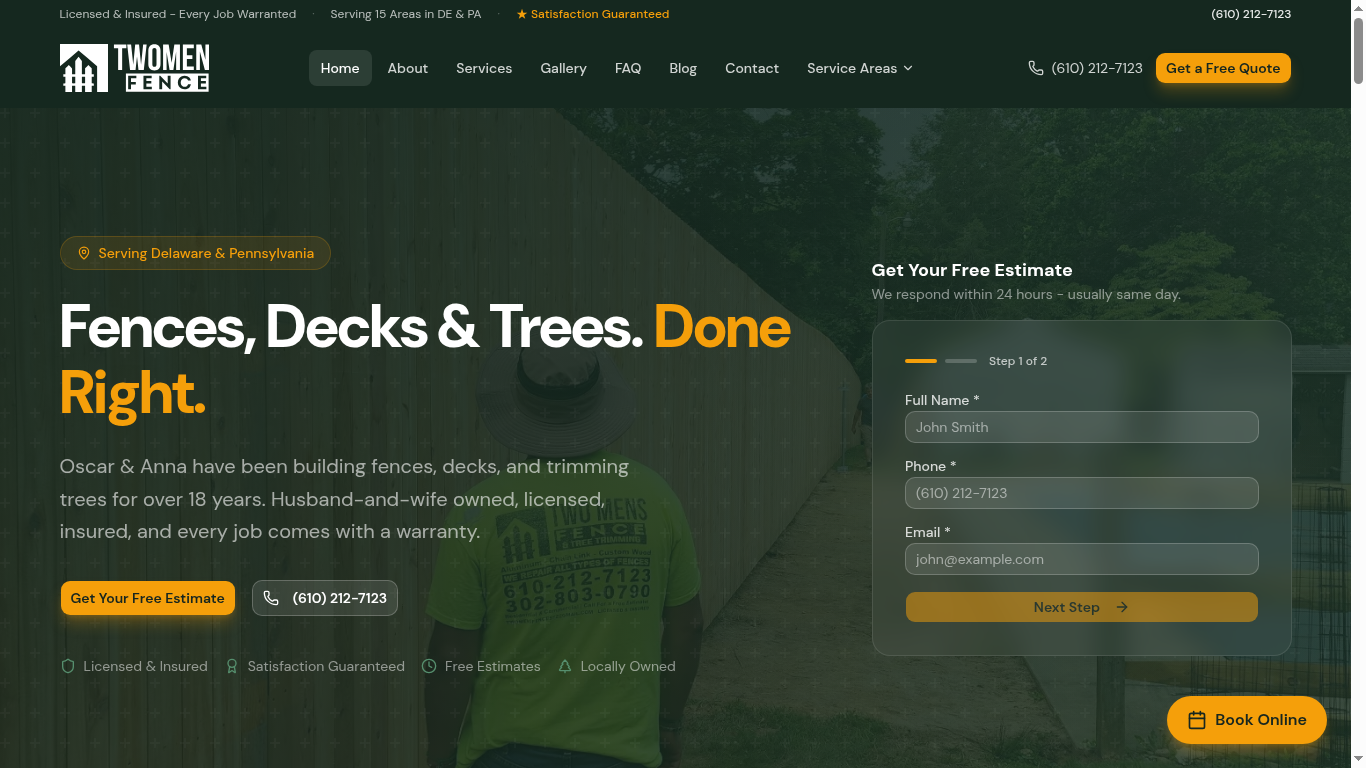Click the Step 1 of 2 progress bar

(940, 361)
